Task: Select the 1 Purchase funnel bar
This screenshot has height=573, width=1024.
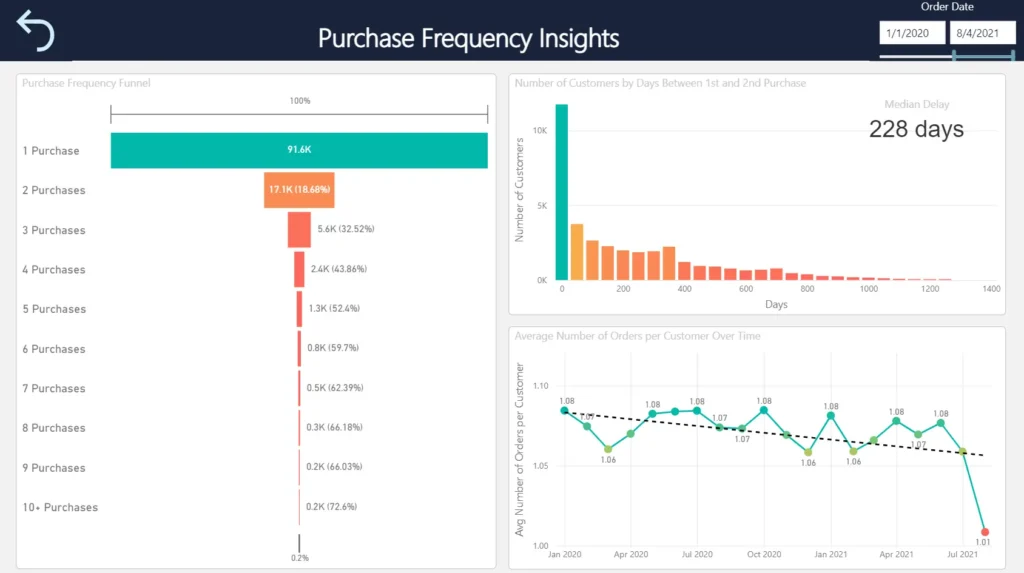Action: point(299,151)
